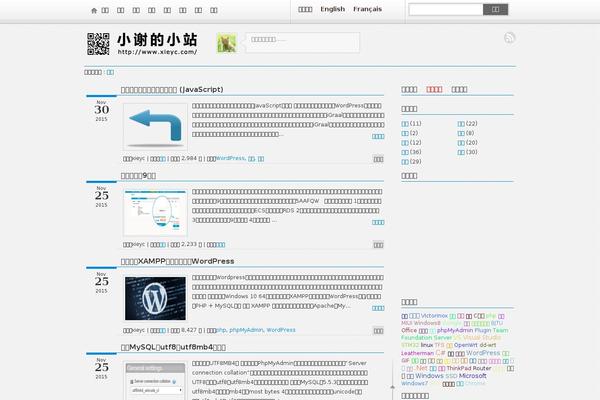Screen dimensions: 600x400
Task: Open the WordPress logo post thumbnail
Action: (155, 298)
